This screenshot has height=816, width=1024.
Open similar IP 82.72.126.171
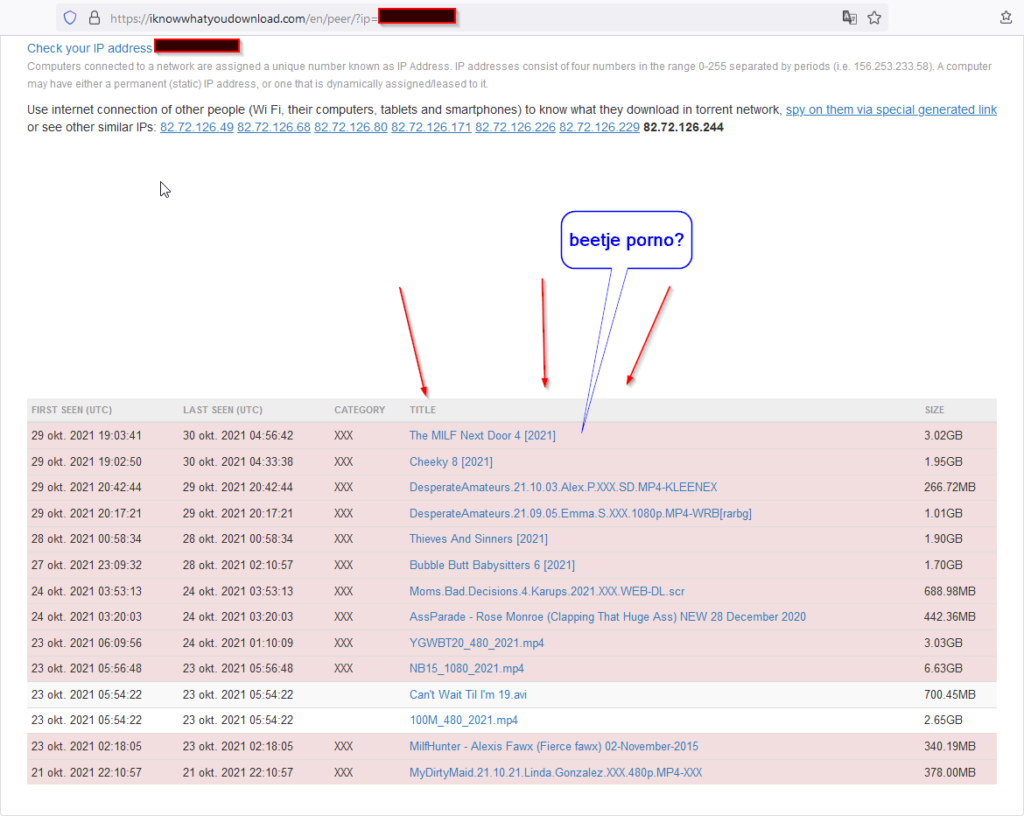(431, 128)
